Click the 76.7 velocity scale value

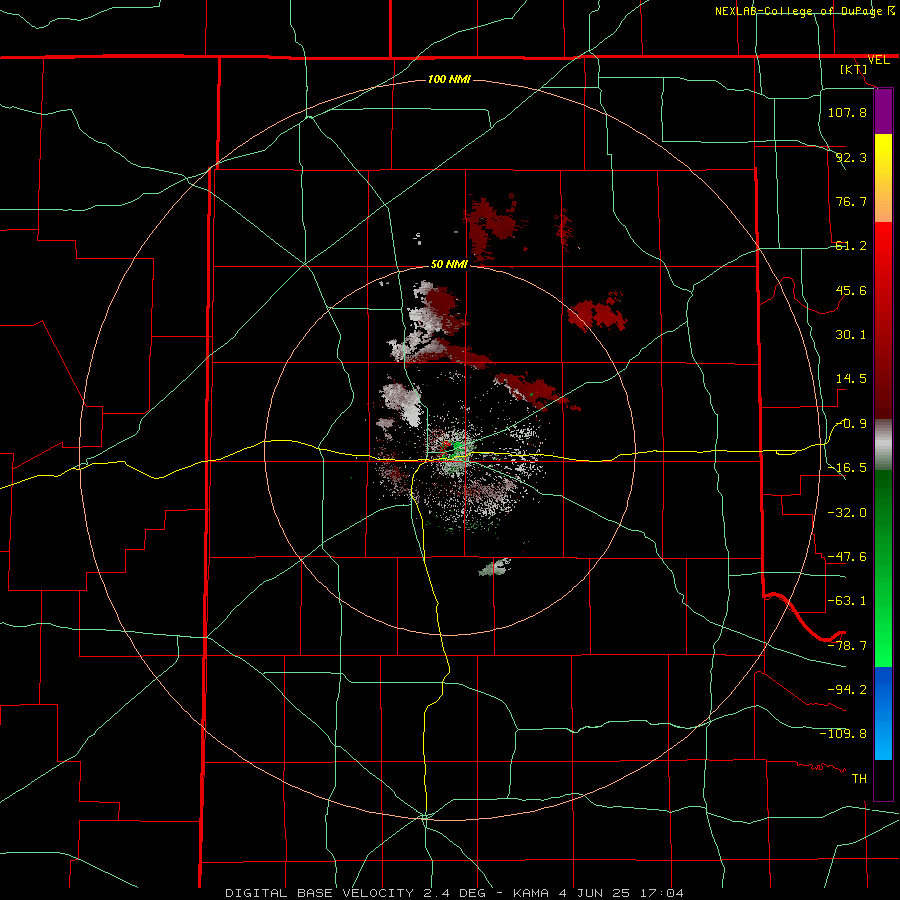pos(851,201)
